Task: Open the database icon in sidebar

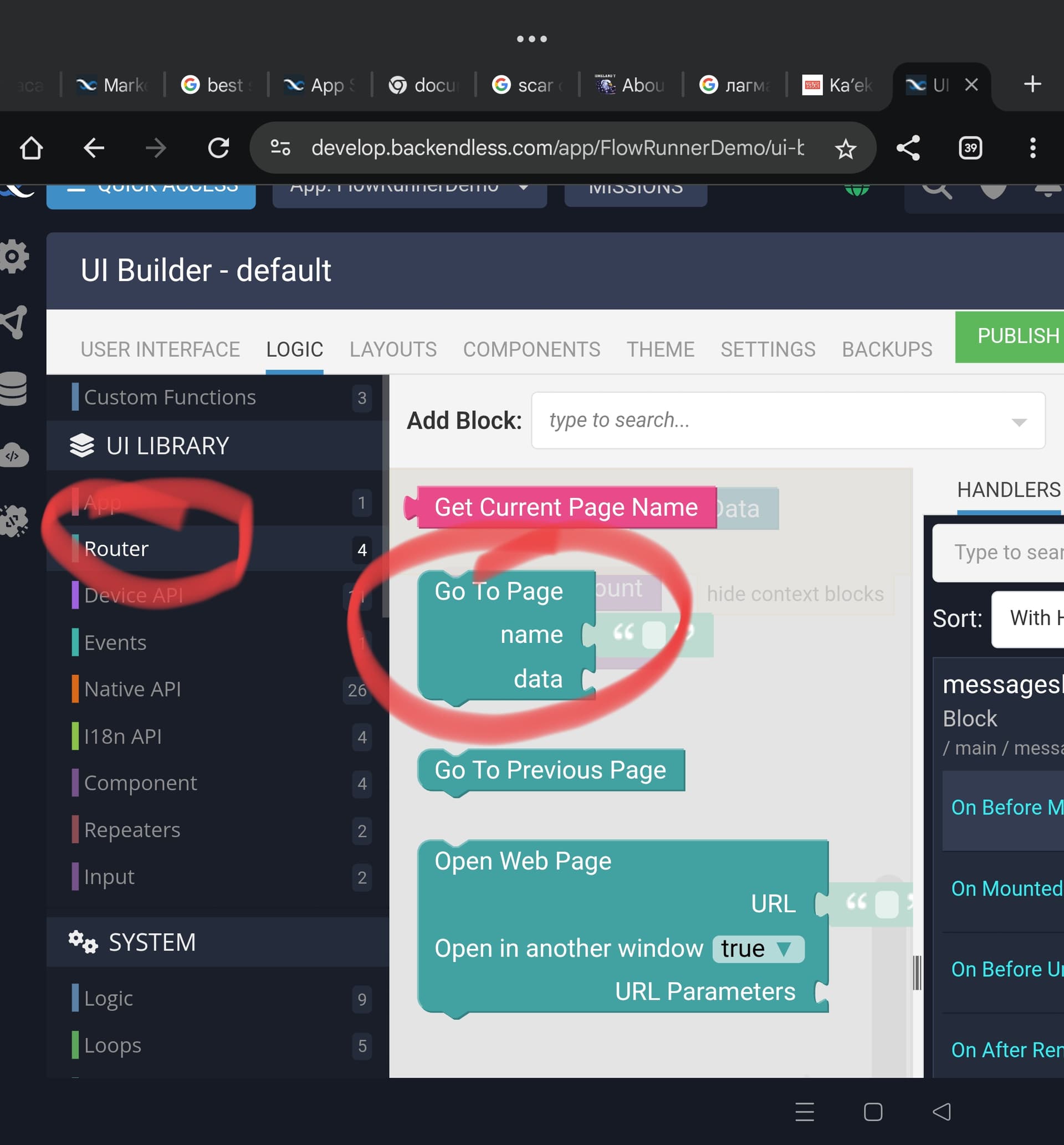Action: 14,389
